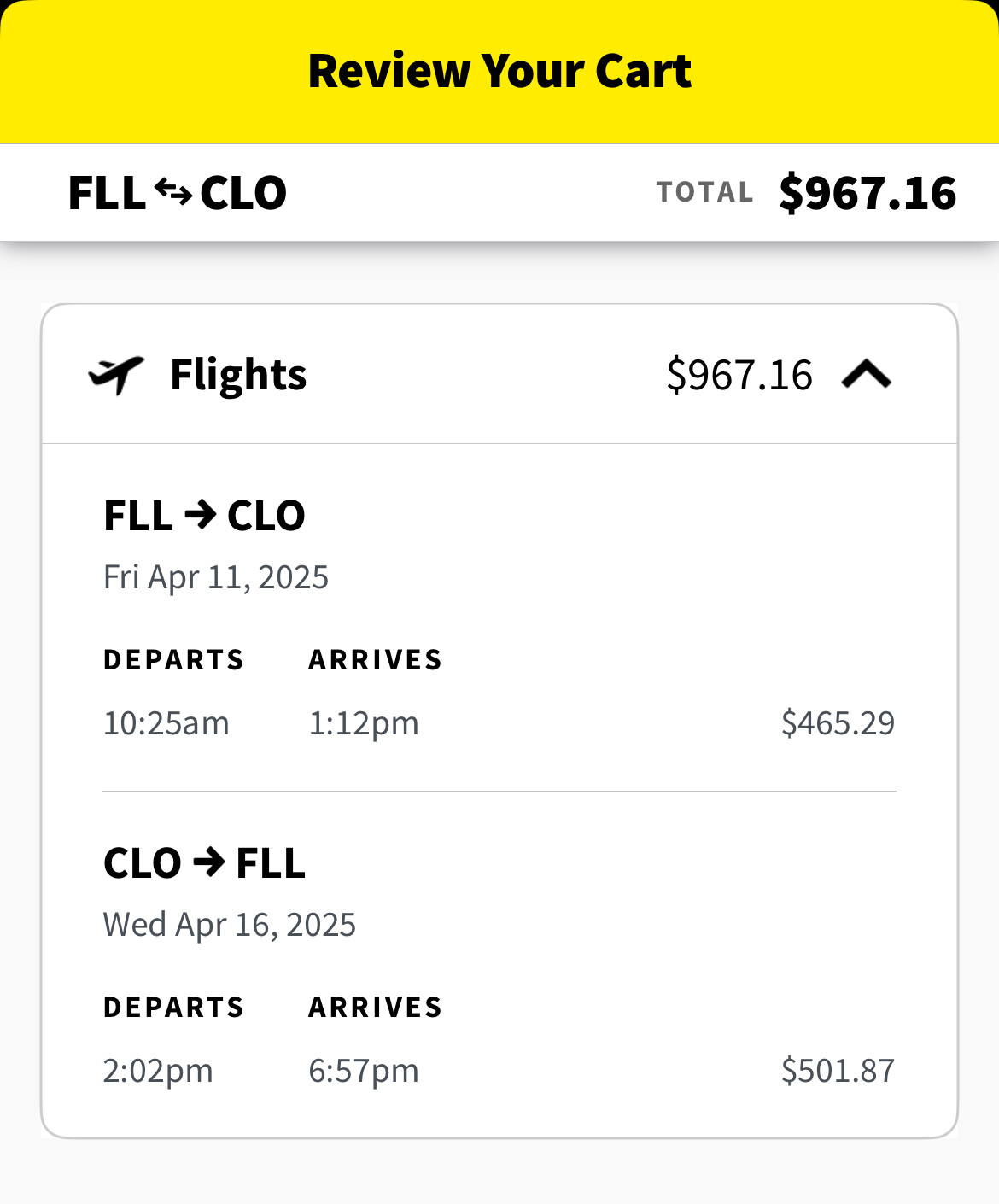Tap the Review Your Cart header title
Viewport: 999px width, 1204px height.
coord(499,71)
